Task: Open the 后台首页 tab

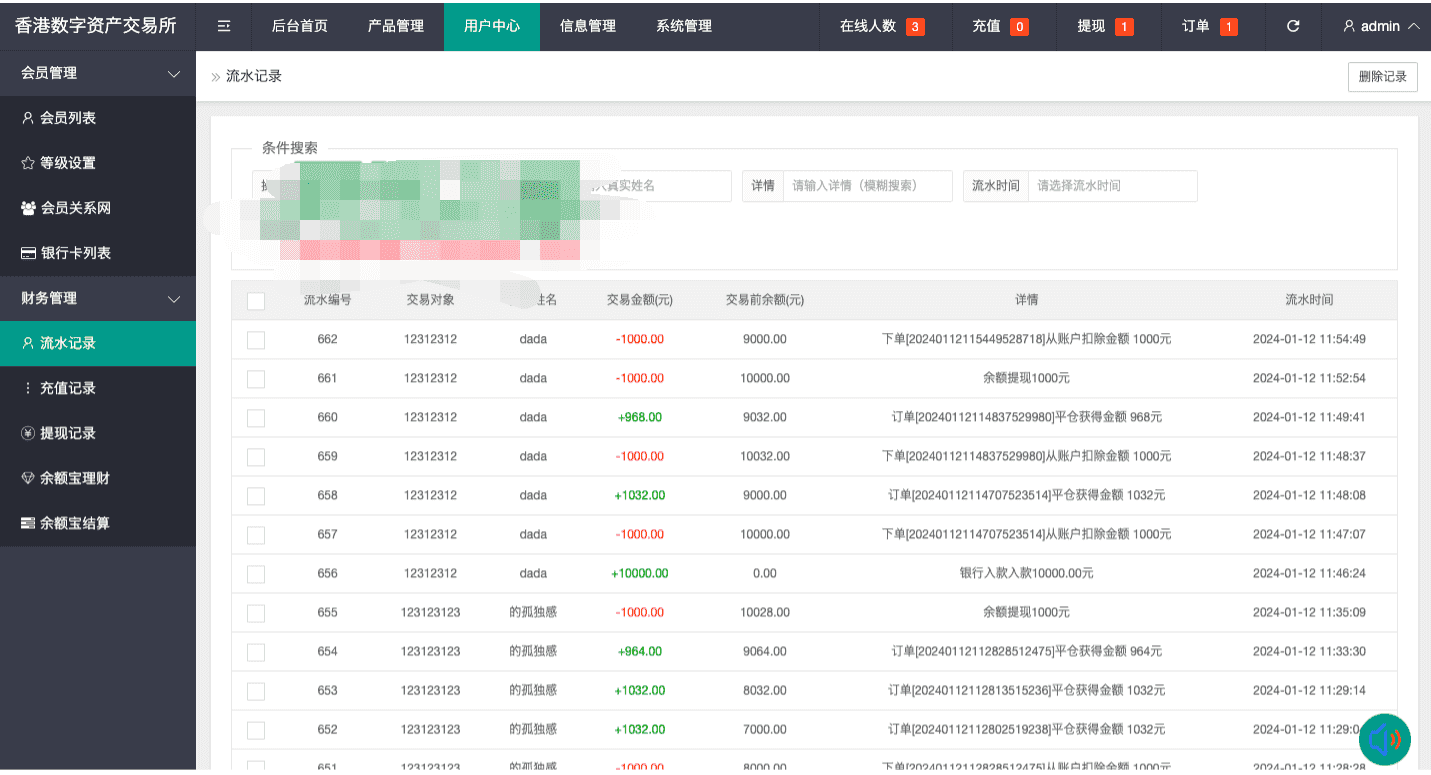Action: 300,26
